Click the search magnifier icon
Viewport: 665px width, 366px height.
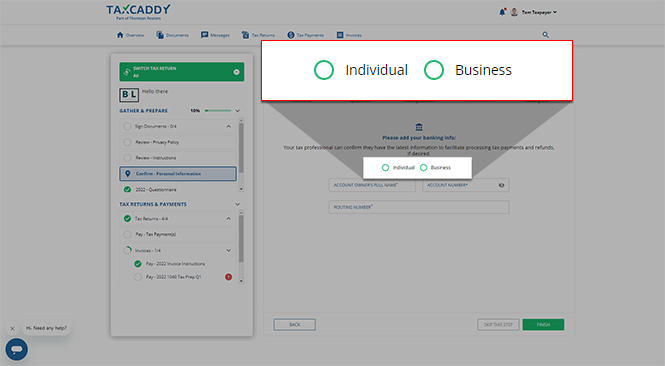point(545,35)
